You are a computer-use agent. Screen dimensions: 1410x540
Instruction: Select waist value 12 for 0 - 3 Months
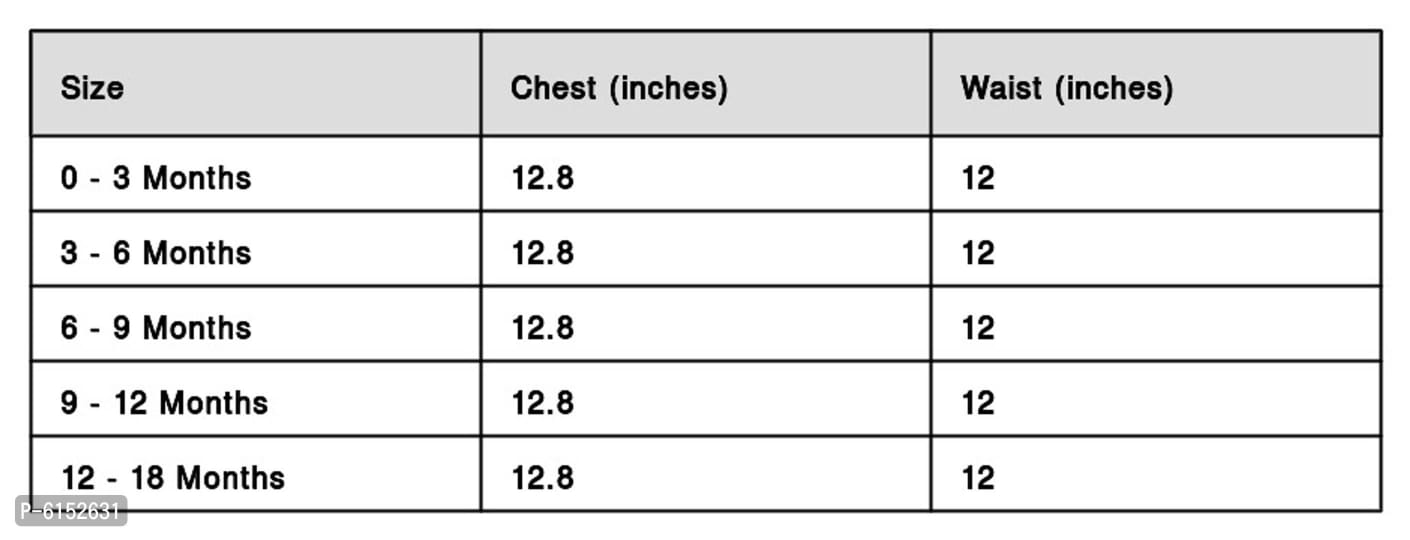click(x=978, y=178)
